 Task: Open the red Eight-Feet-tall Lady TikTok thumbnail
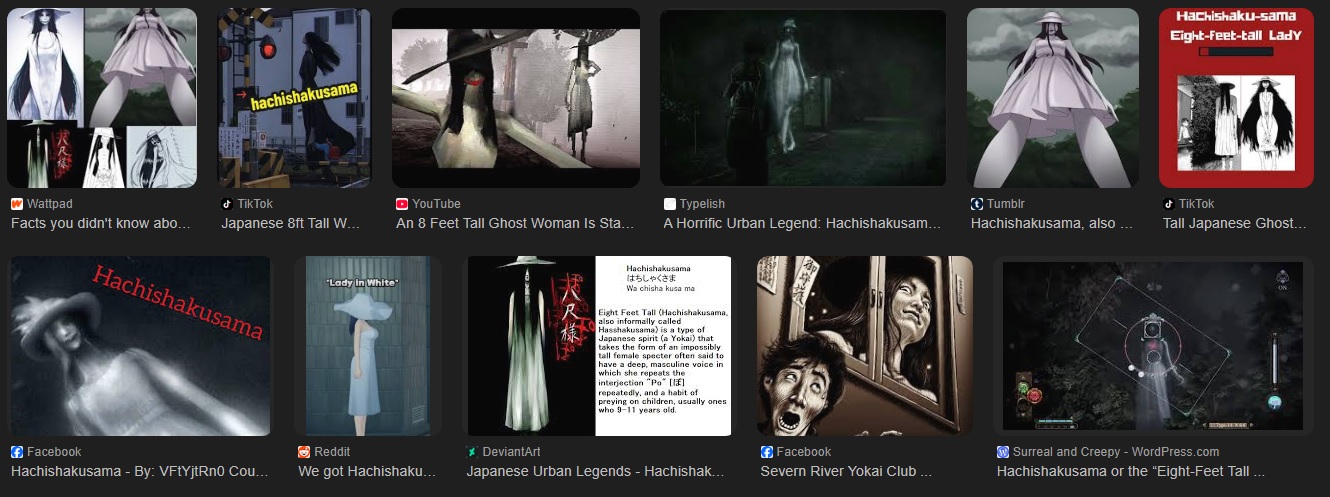click(x=1236, y=98)
